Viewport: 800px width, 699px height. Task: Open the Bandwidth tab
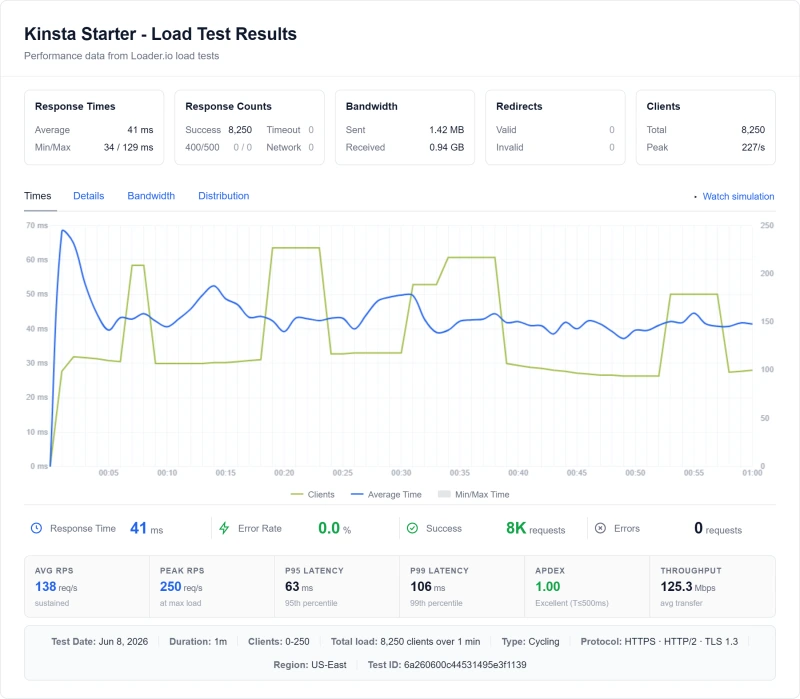(x=151, y=196)
